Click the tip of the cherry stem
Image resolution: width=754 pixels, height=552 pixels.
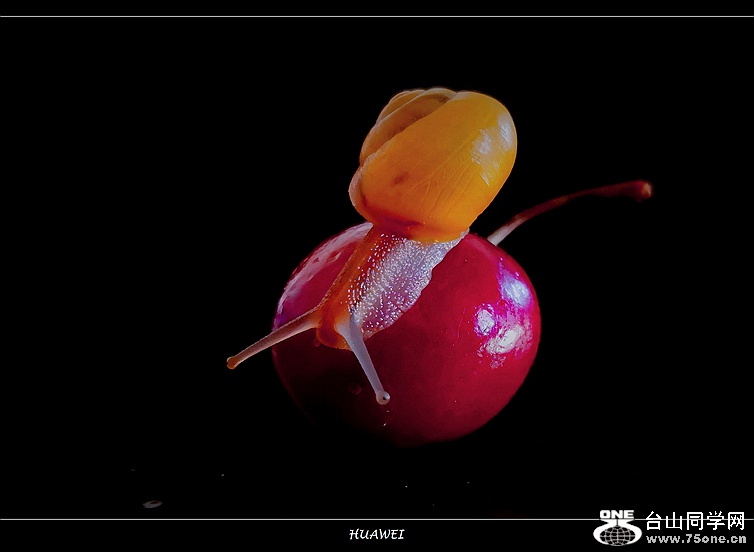pyautogui.click(x=641, y=188)
